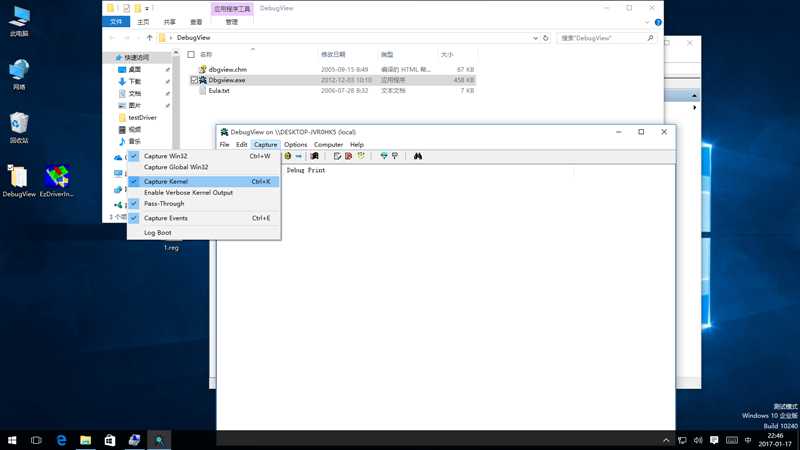Sort by the 类型 column header
This screenshot has width=800, height=450.
387,55
